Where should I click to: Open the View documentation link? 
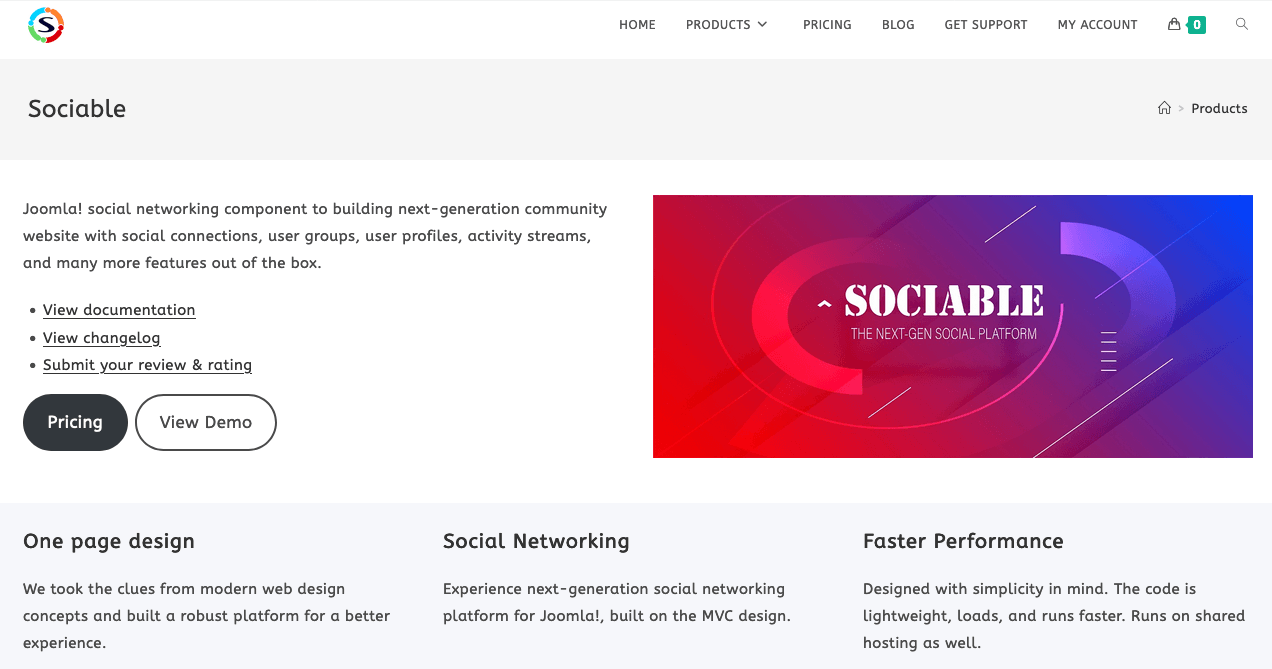(119, 310)
